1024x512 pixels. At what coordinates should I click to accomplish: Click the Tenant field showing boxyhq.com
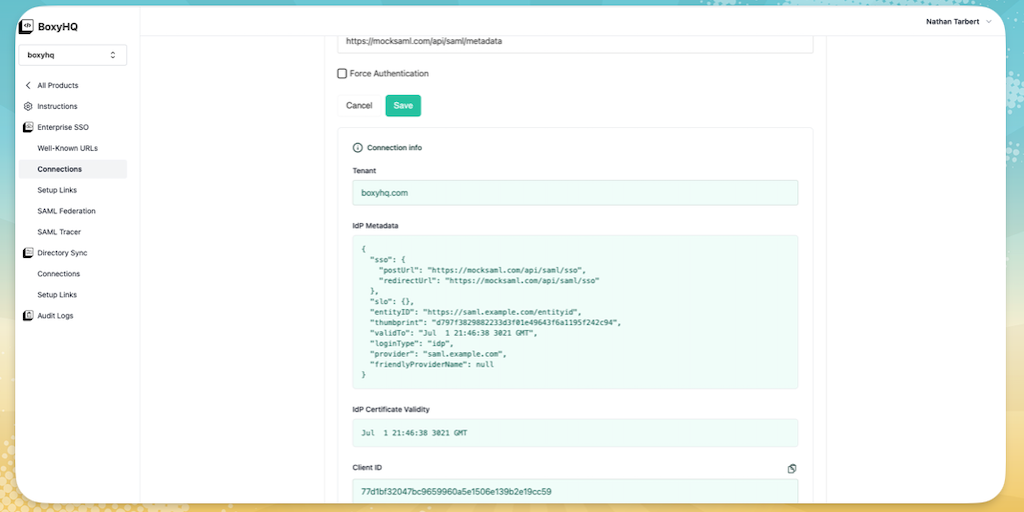575,193
